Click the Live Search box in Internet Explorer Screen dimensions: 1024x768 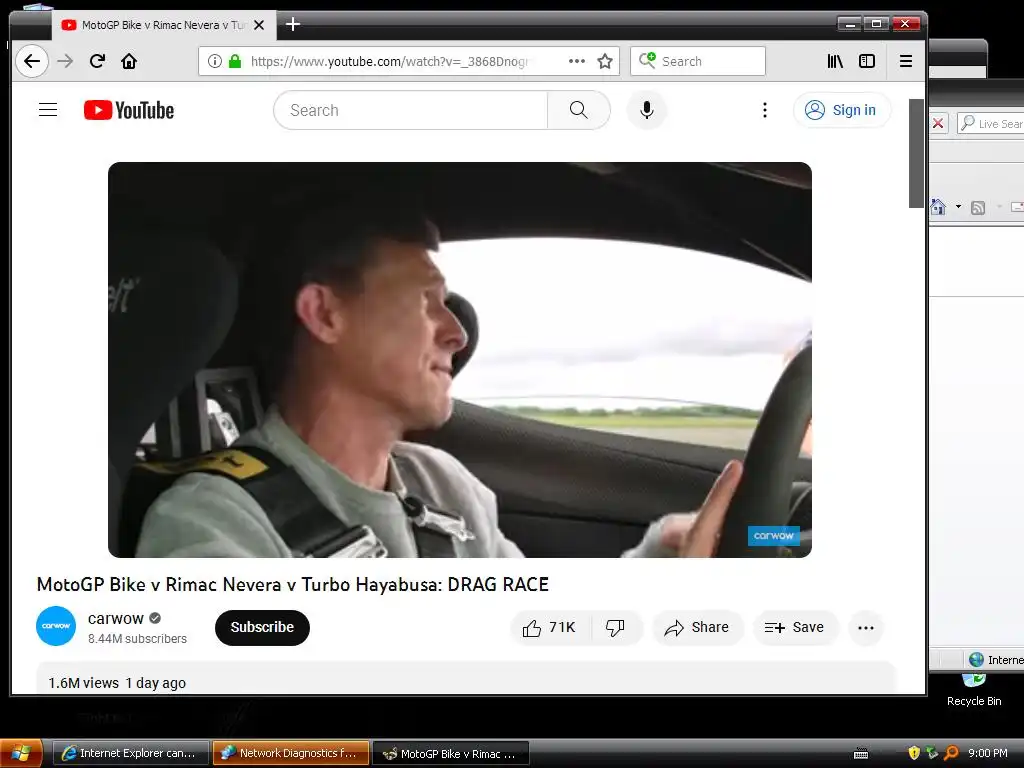991,123
